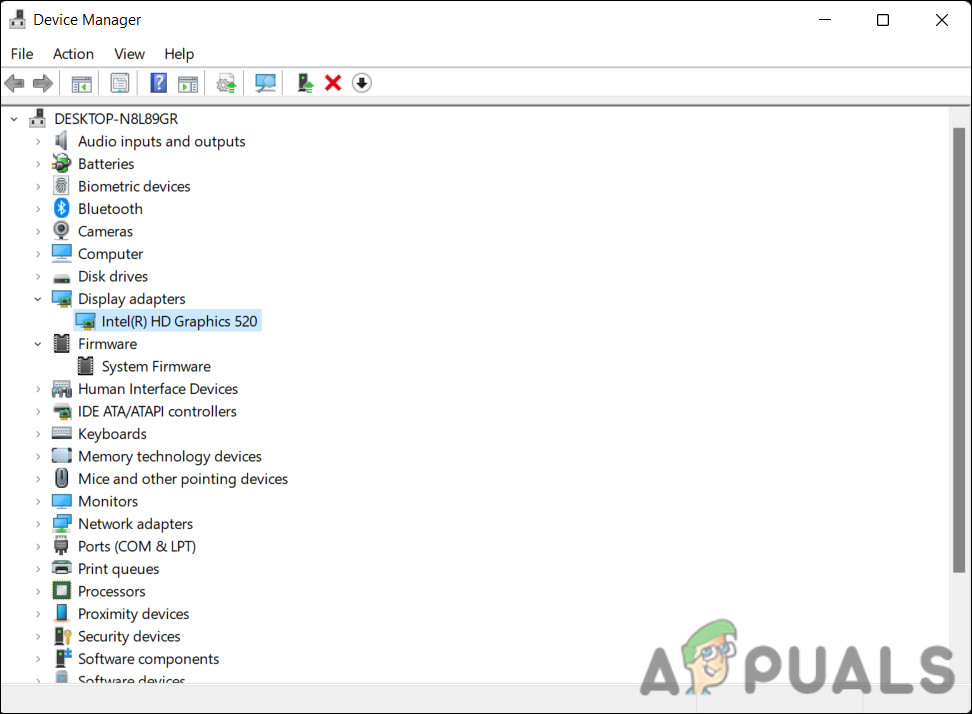
Task: Select the Bluetooth label
Action: [x=110, y=208]
